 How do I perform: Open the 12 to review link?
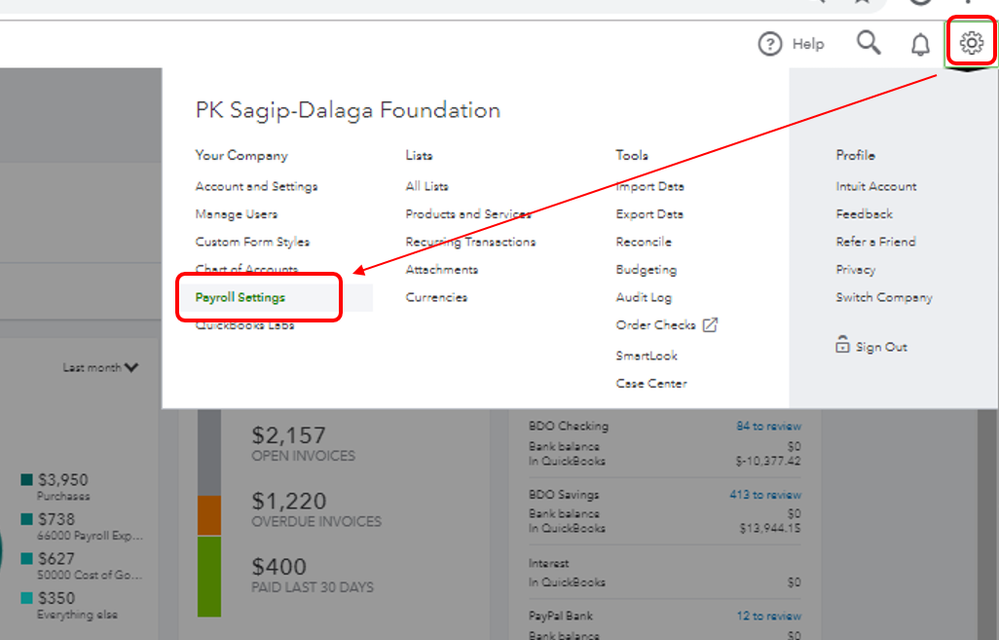click(x=768, y=616)
